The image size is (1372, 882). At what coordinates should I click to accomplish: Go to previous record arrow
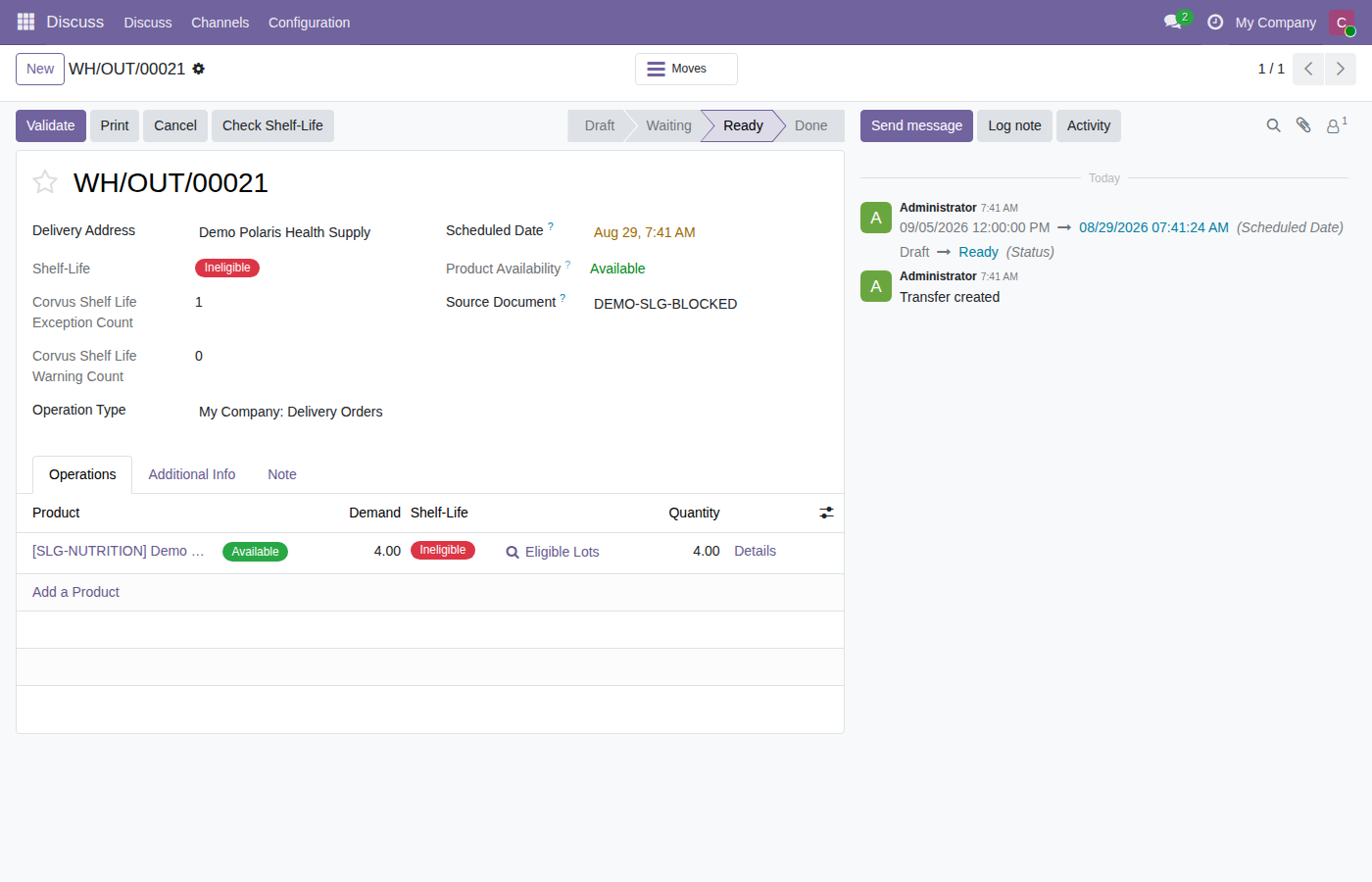click(x=1308, y=69)
